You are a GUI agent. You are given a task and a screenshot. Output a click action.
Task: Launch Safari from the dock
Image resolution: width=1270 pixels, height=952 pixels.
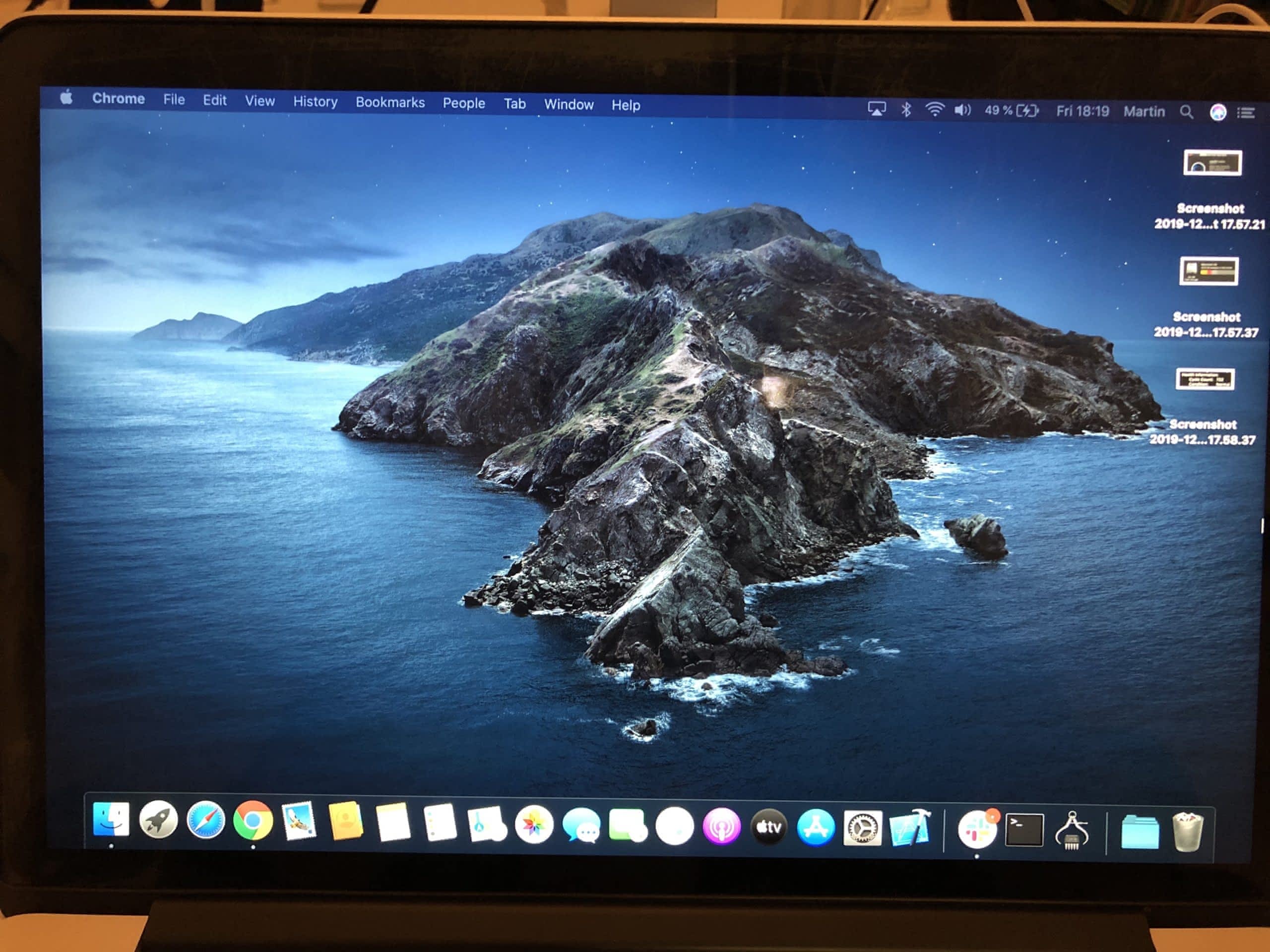[205, 821]
